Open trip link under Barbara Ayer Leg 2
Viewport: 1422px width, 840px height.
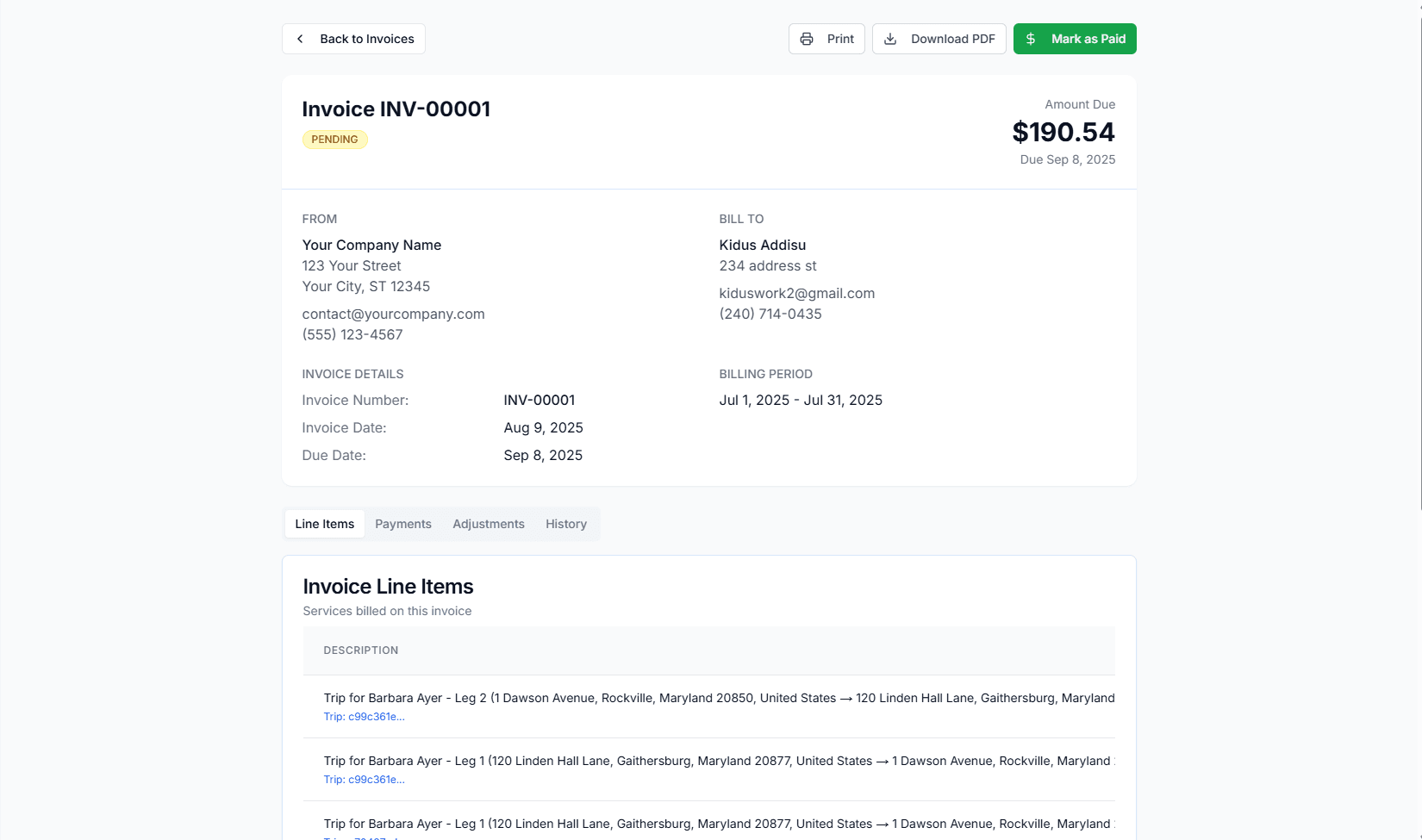click(x=364, y=716)
